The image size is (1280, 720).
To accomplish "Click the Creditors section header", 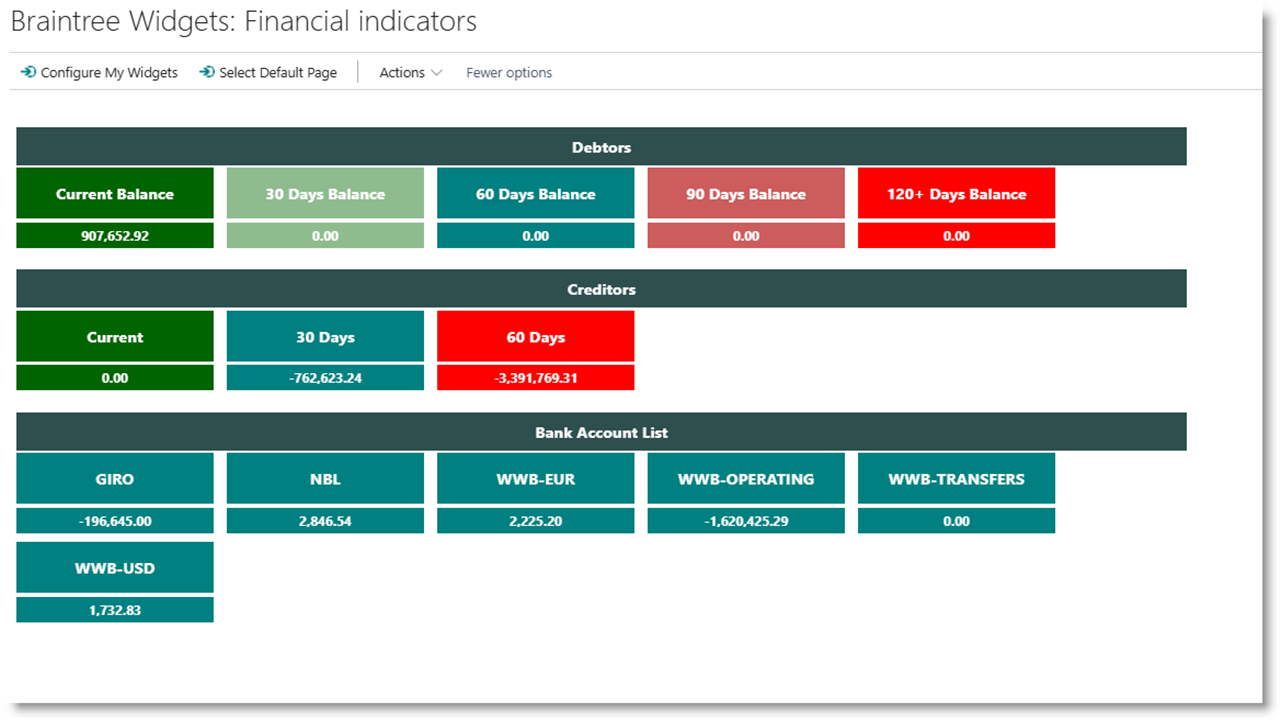I will pyautogui.click(x=601, y=289).
